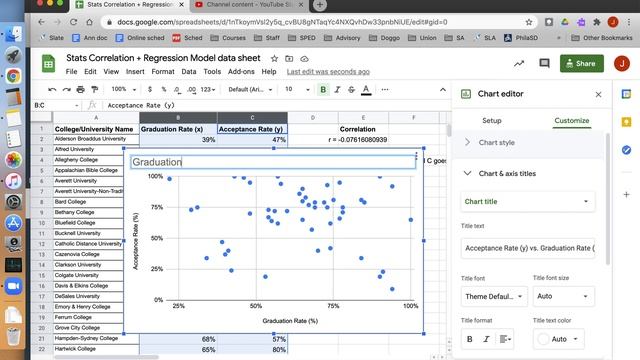The image size is (640, 360).
Task: View the cloud save status icon
Action: (304, 59)
